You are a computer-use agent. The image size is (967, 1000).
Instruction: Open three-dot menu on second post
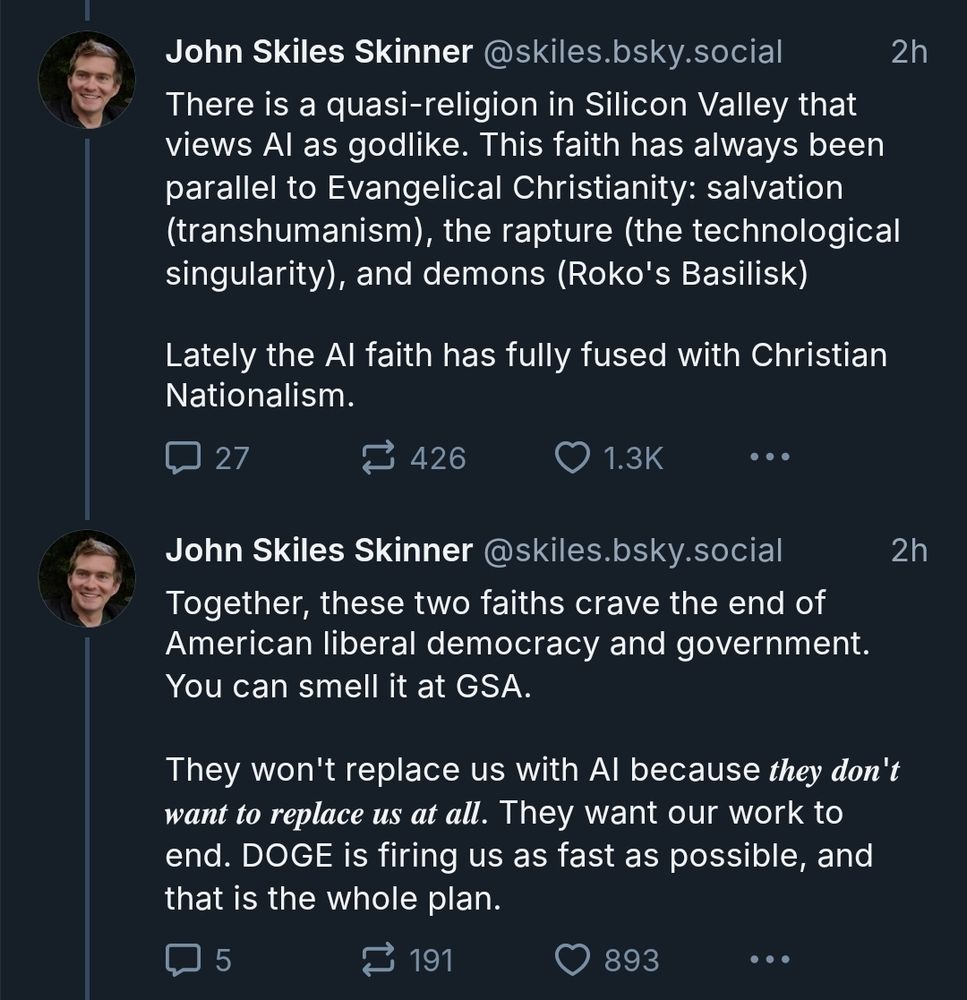click(769, 960)
